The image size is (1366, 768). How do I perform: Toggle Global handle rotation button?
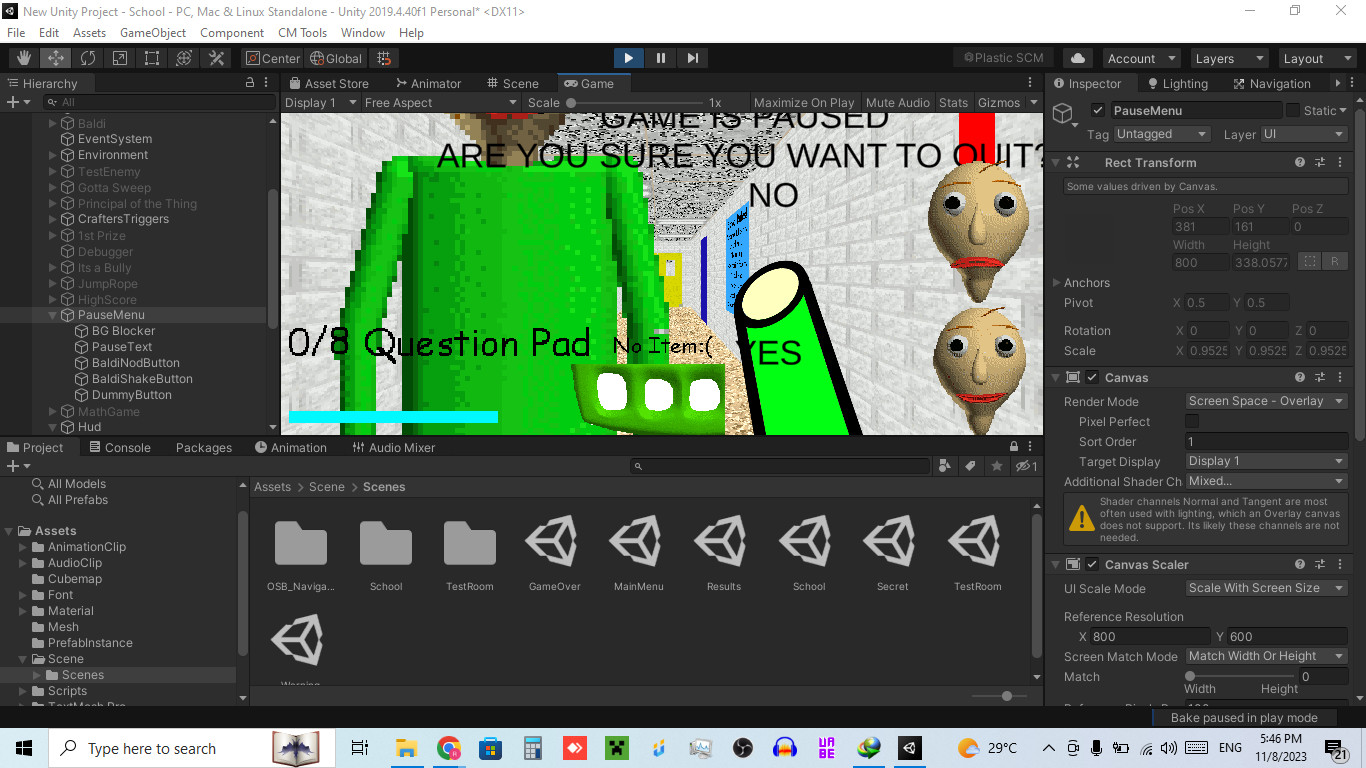(x=336, y=58)
